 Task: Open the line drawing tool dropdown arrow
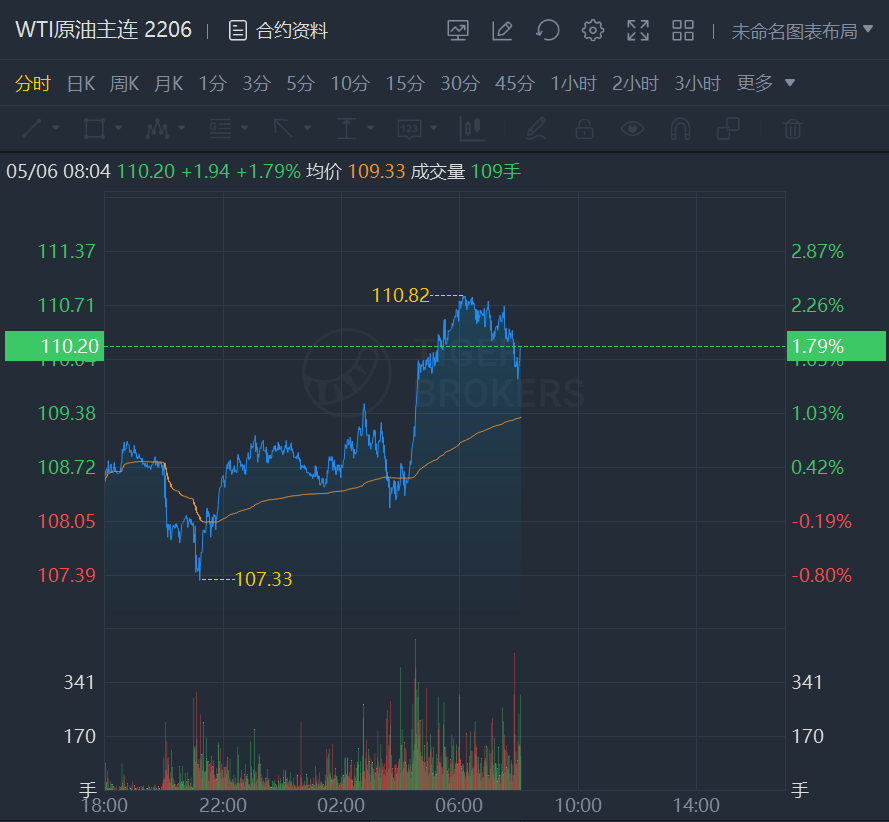coord(55,129)
